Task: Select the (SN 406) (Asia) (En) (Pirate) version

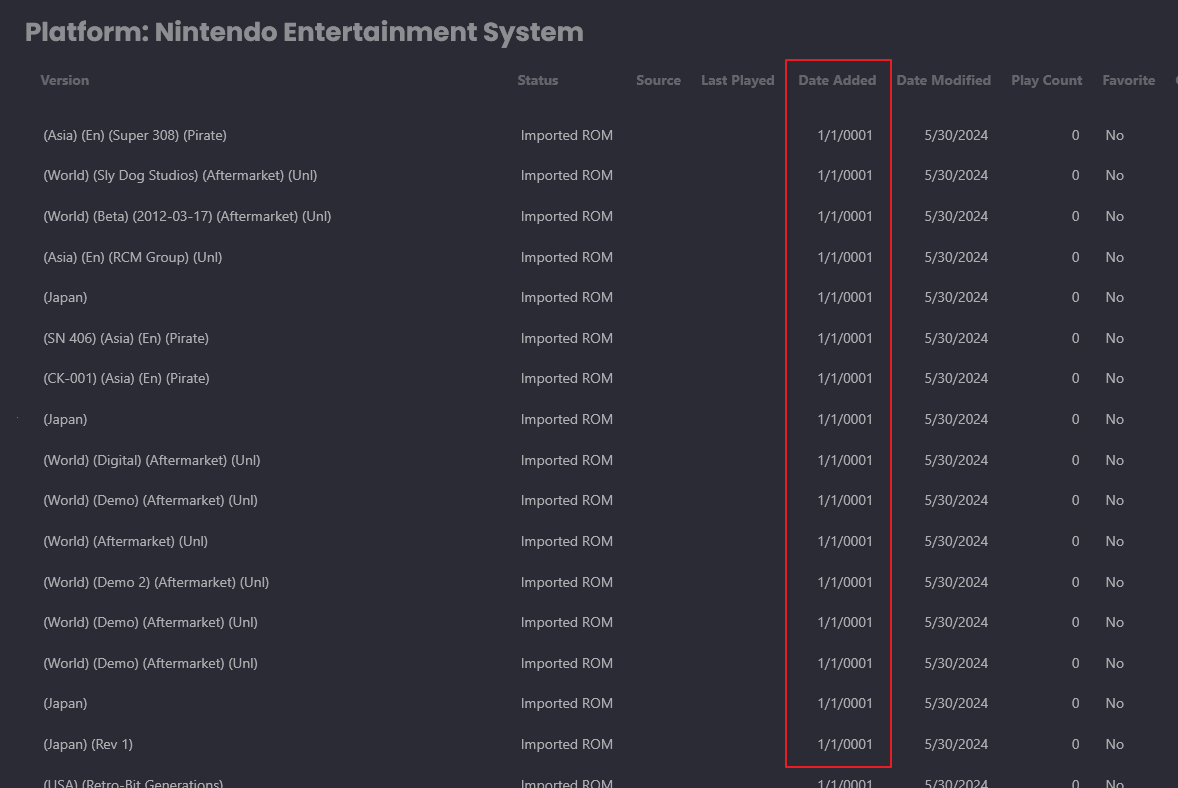Action: coord(126,338)
